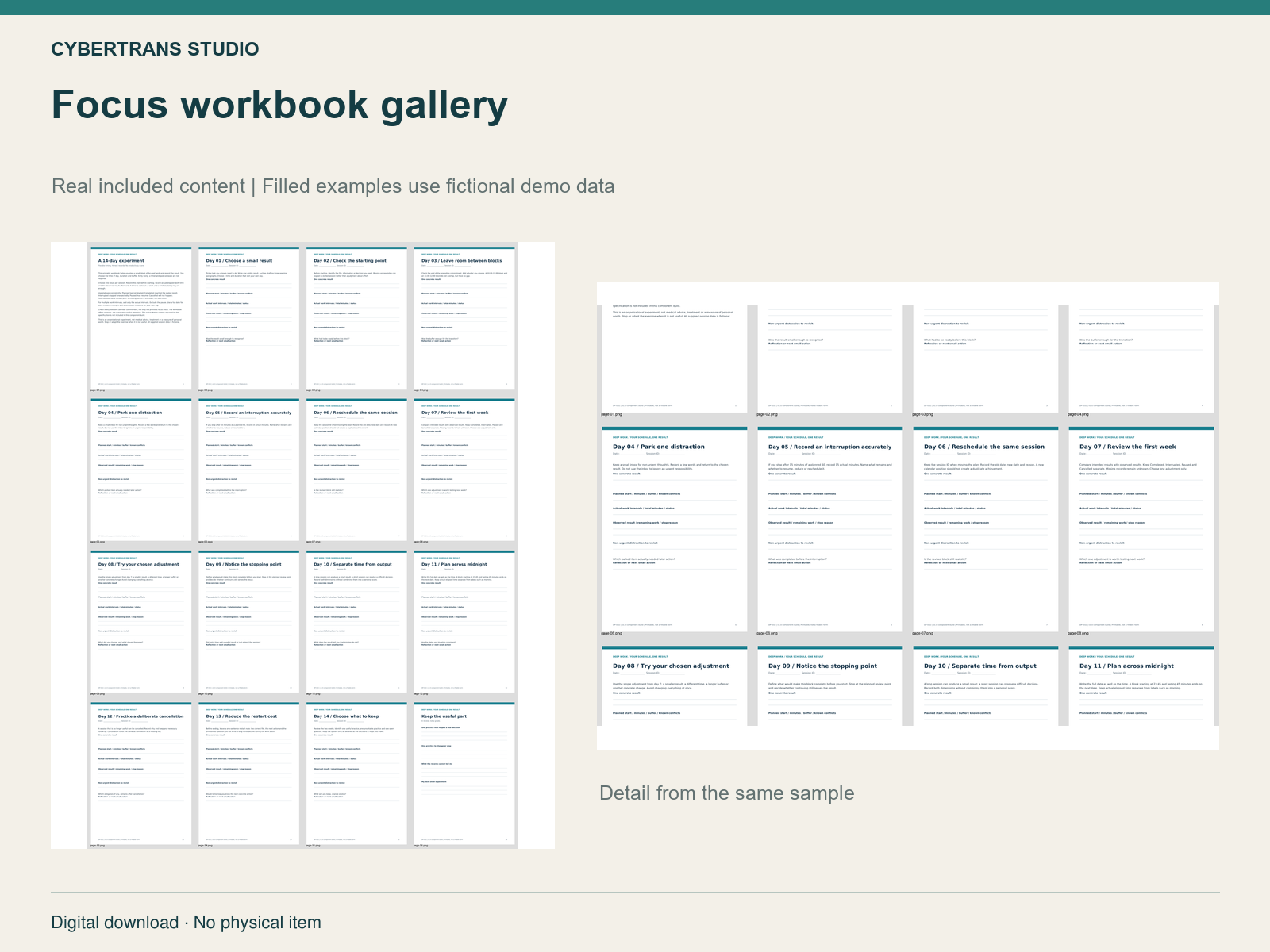Click the 'Focus workbook gallery' heading
Screen dimensions: 1270x952
click(279, 105)
